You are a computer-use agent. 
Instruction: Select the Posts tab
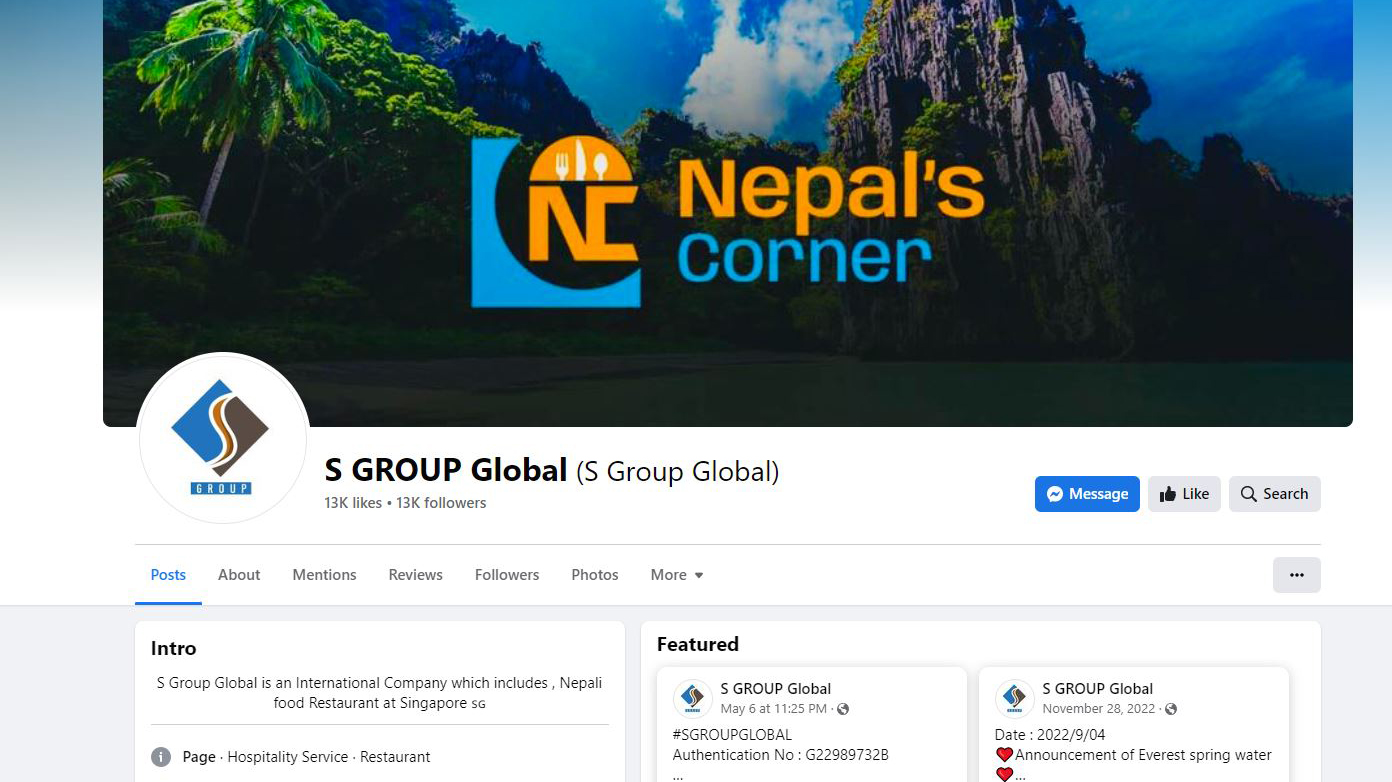coord(168,575)
